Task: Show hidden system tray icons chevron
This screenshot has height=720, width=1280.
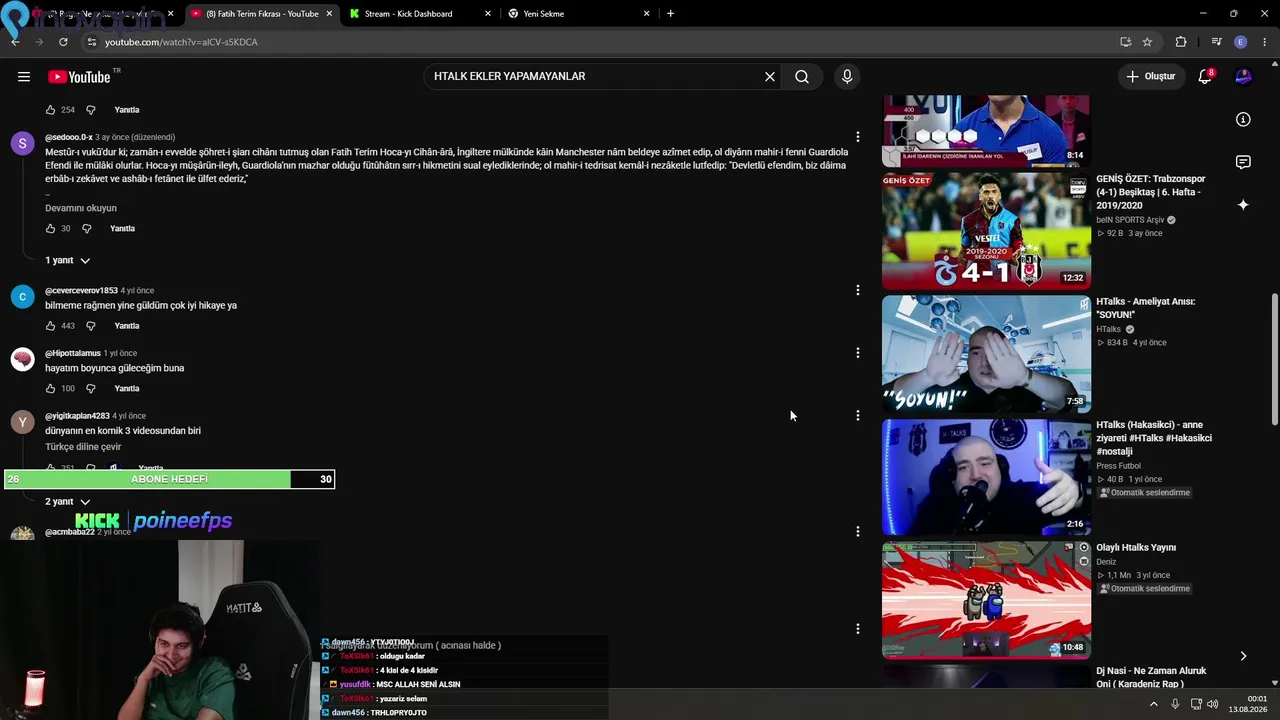Action: point(1153,704)
